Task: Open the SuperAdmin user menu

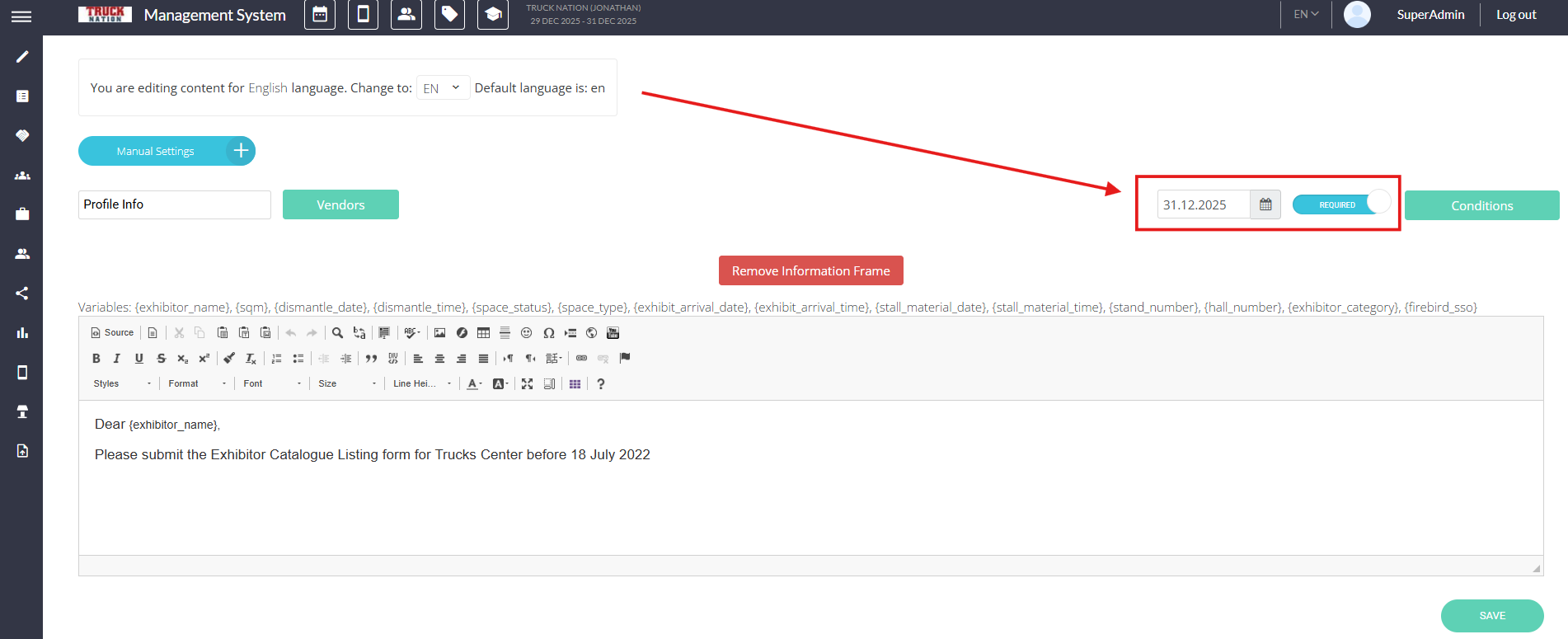Action: pyautogui.click(x=1430, y=15)
